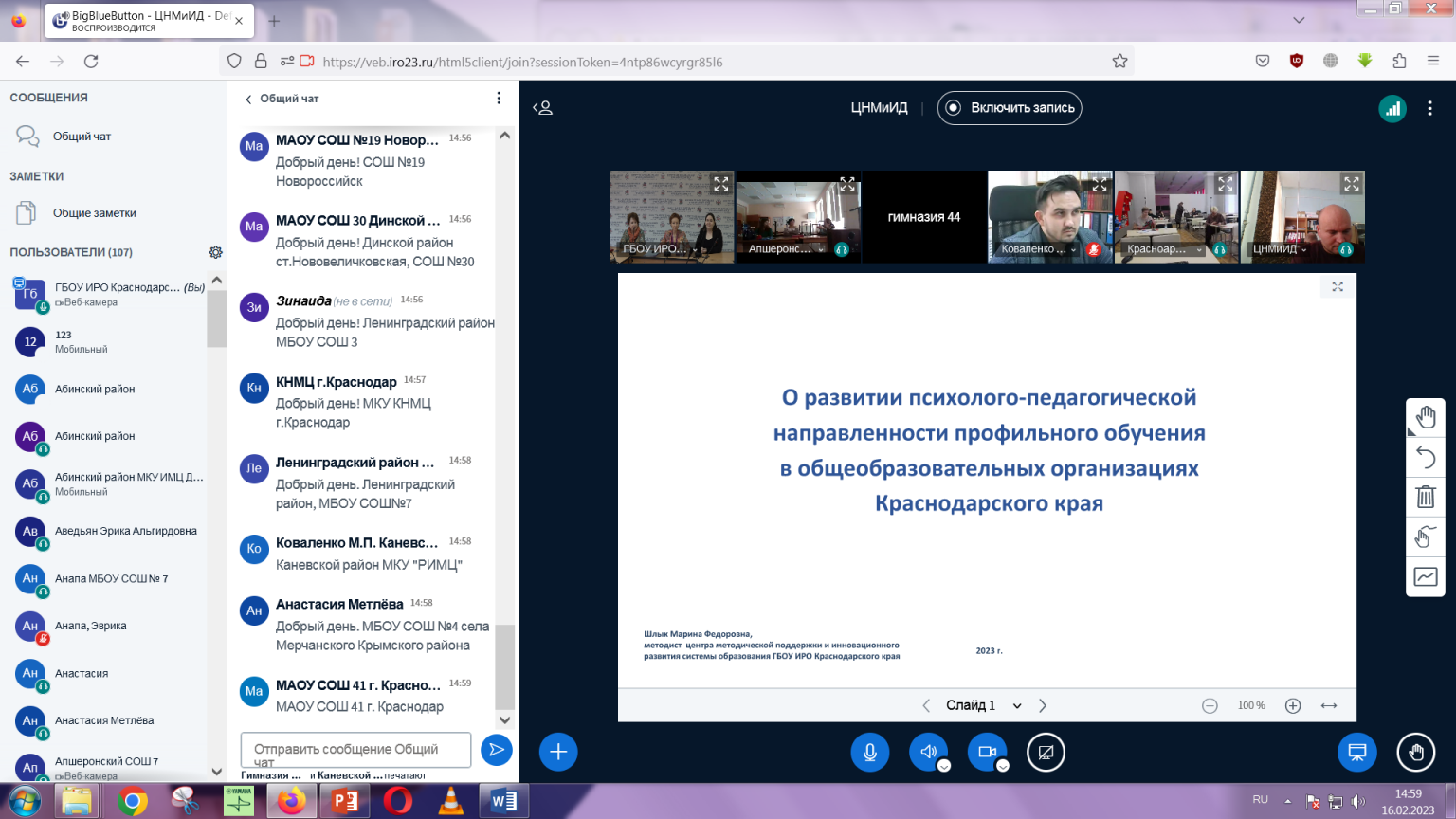
Task: Hide presentation using the blue presentation button
Action: tap(1356, 752)
